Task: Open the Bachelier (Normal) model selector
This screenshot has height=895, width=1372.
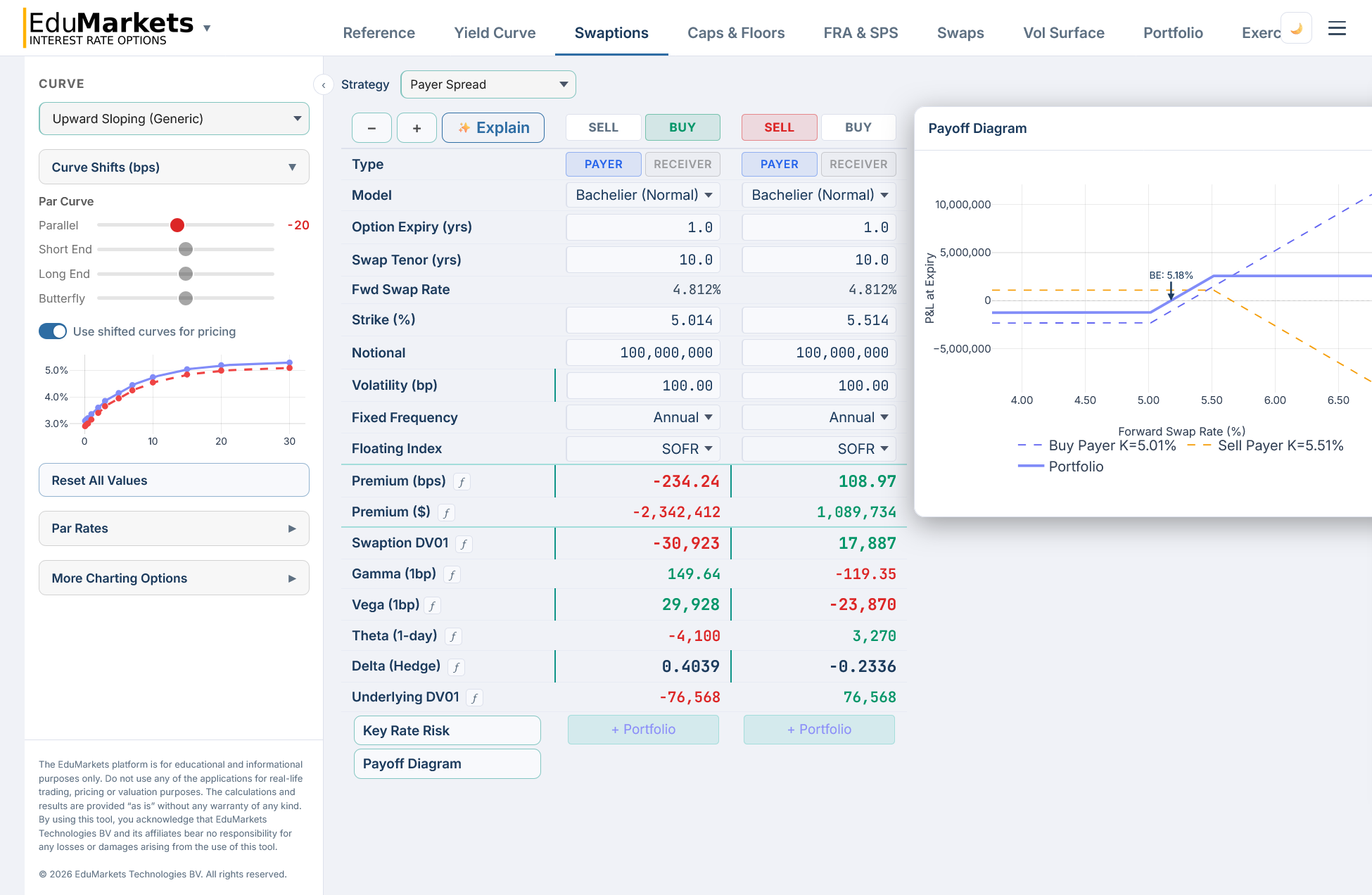Action: point(642,195)
